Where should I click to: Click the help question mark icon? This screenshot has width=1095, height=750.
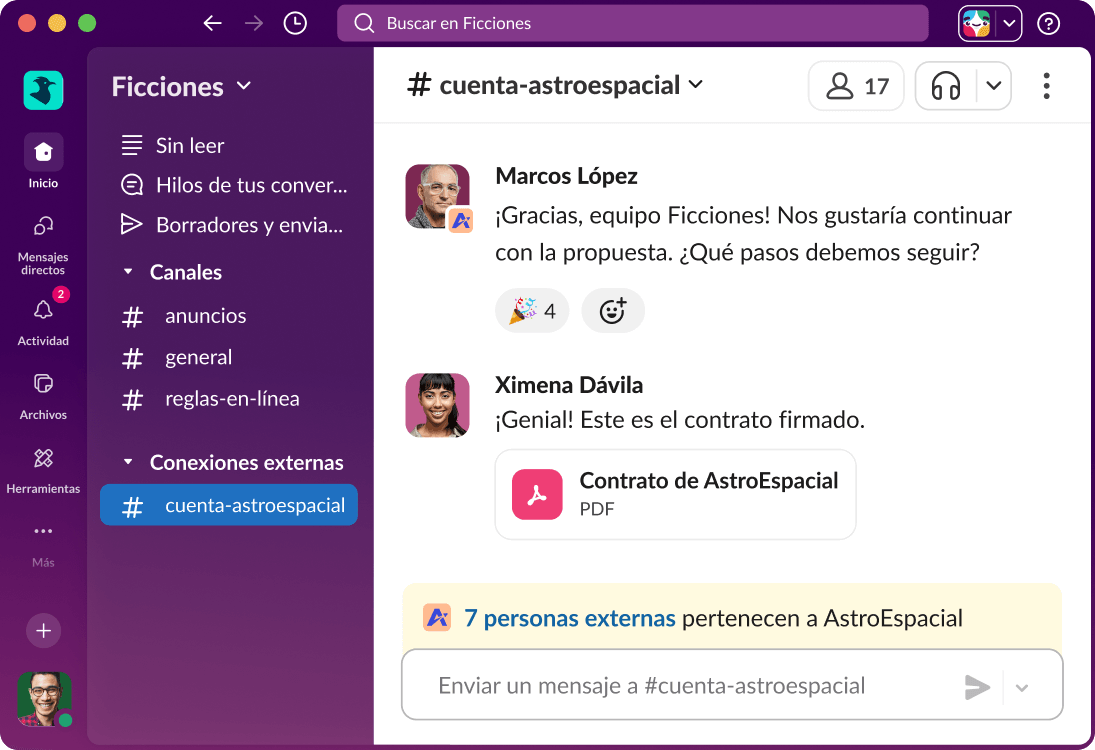click(x=1047, y=23)
